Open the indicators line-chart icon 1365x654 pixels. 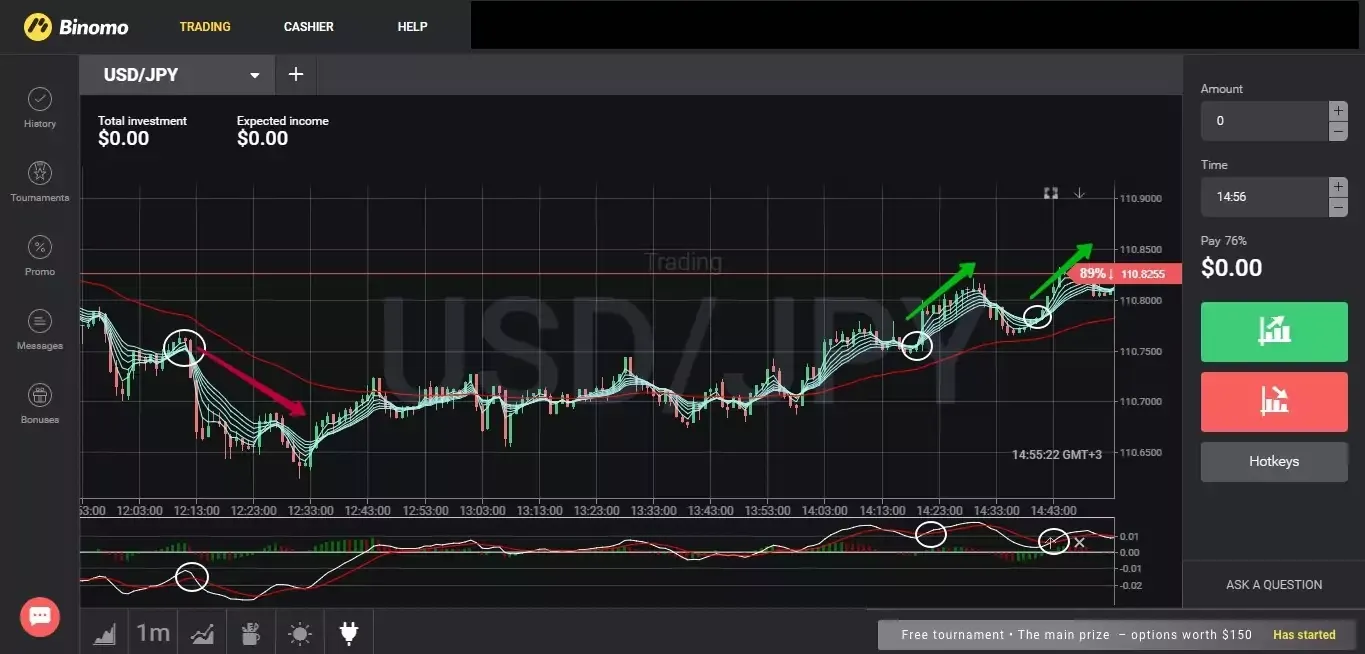(x=203, y=632)
